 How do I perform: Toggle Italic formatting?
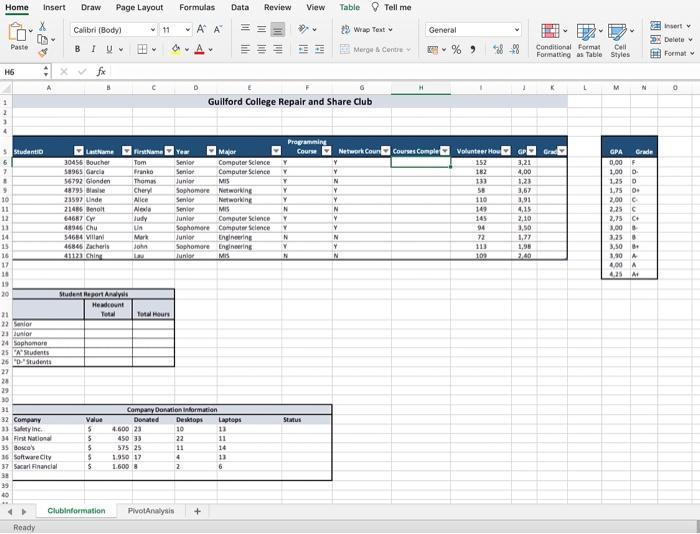pyautogui.click(x=93, y=49)
